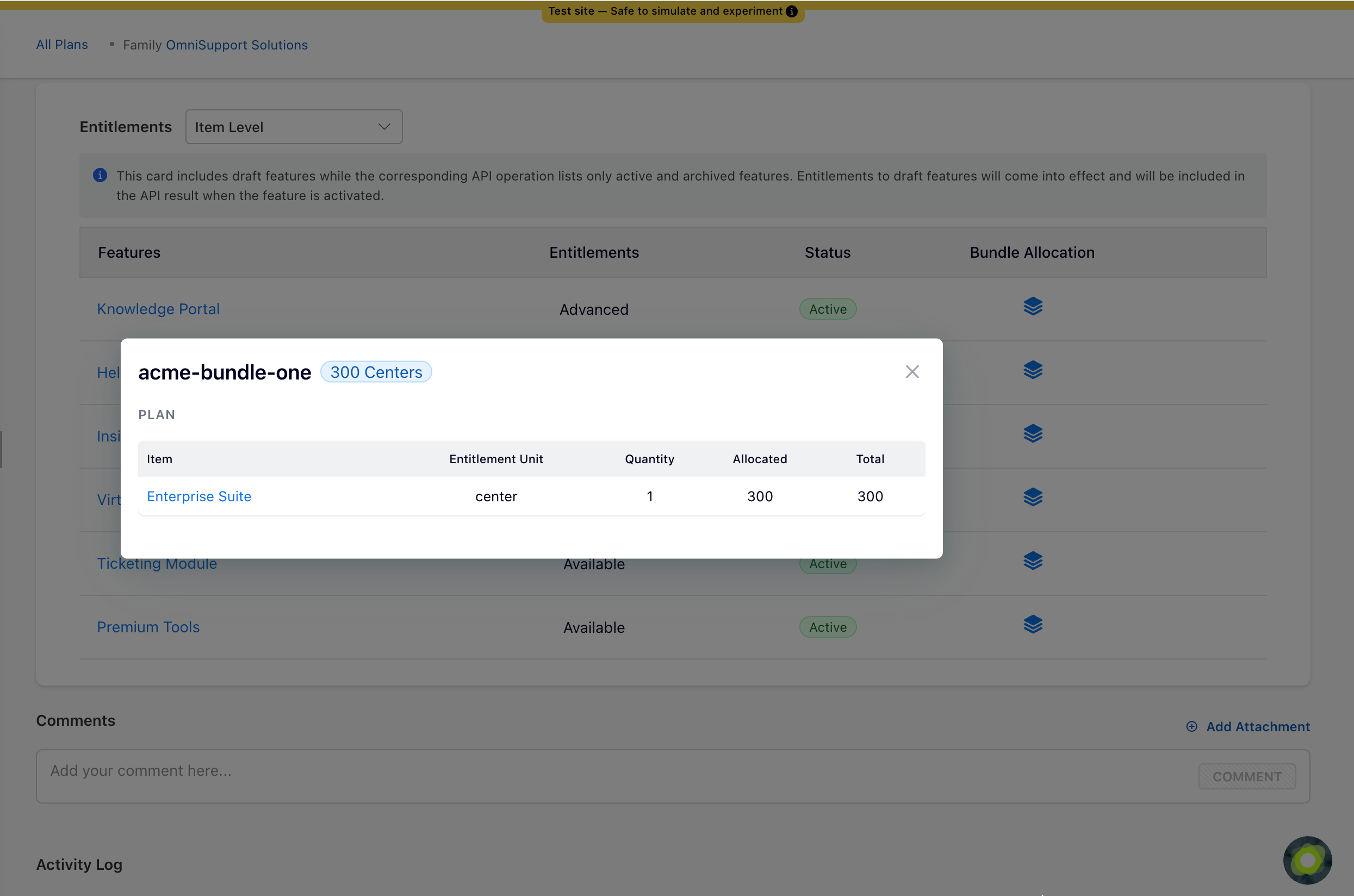Close the acme-bundle-one dialog

point(911,372)
